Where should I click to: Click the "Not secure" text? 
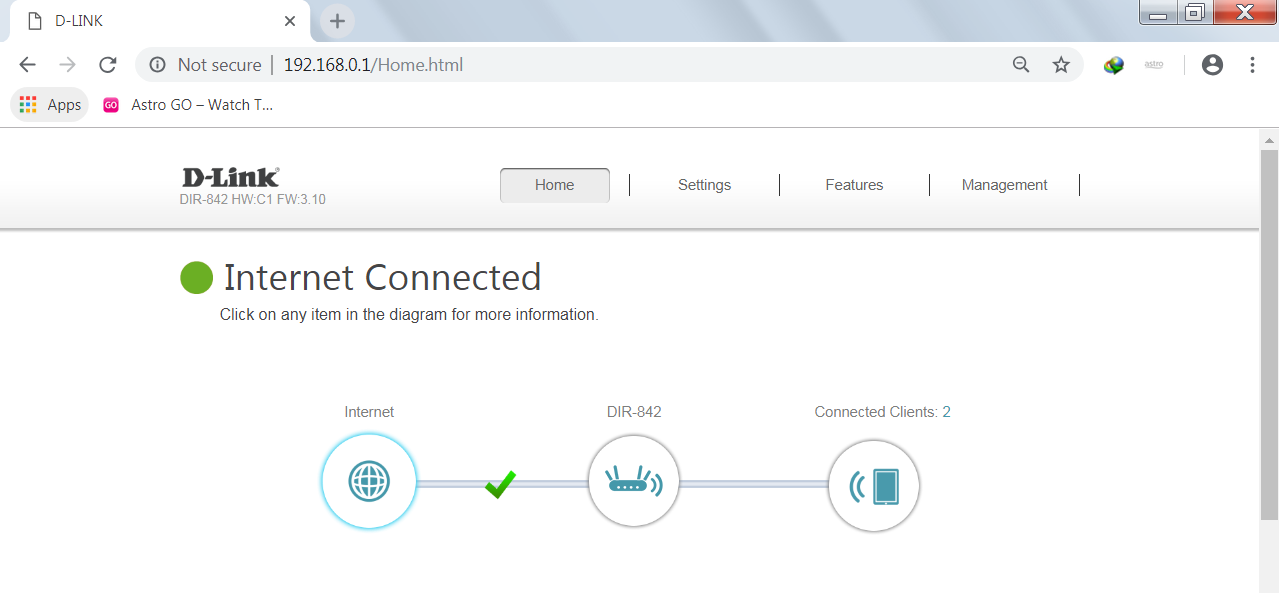(219, 65)
